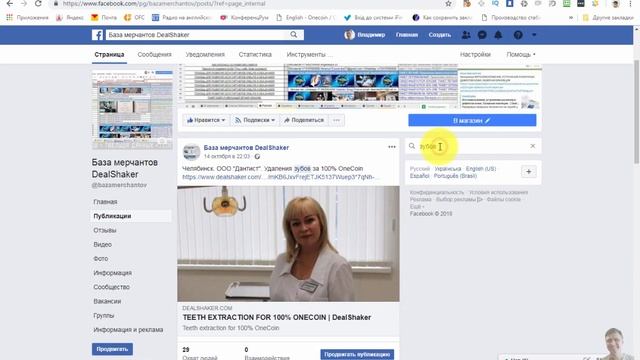Click the post search field containing зубов
The height and width of the screenshot is (360, 640).
(472, 146)
